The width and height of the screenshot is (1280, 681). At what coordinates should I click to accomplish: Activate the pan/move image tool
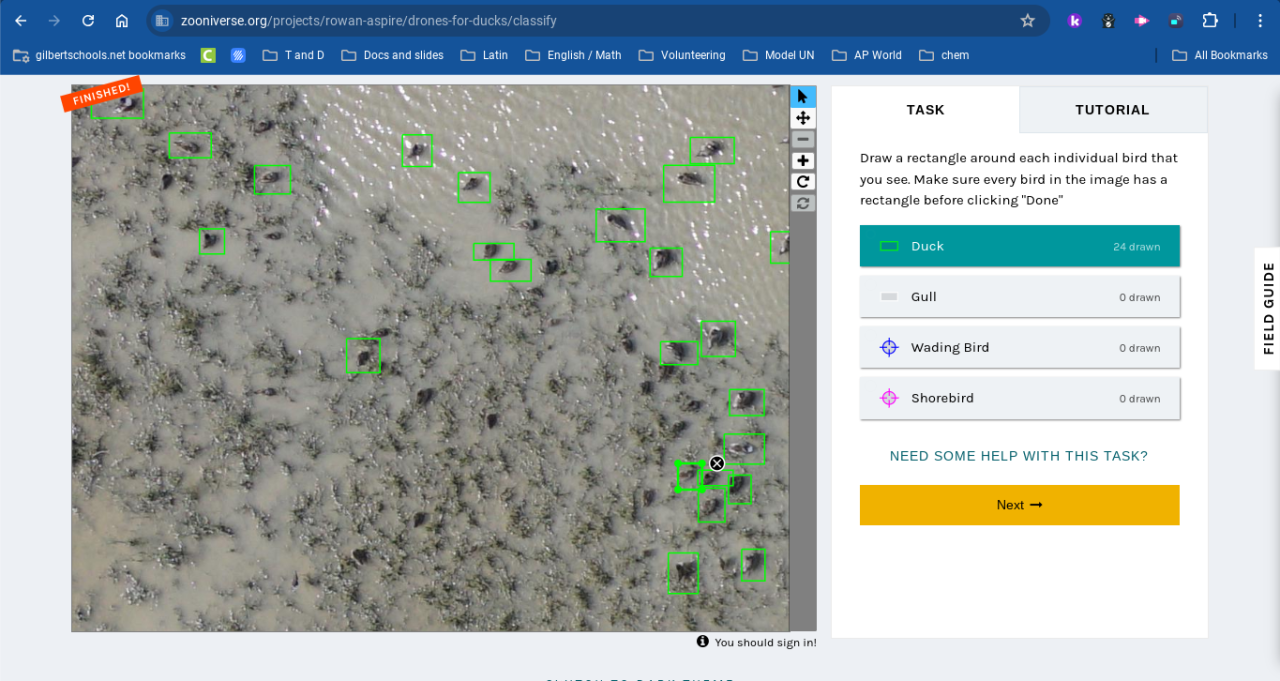(x=803, y=118)
